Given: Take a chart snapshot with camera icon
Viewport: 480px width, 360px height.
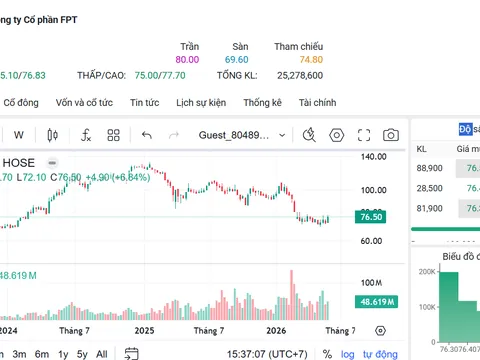Looking at the screenshot, I should point(391,135).
